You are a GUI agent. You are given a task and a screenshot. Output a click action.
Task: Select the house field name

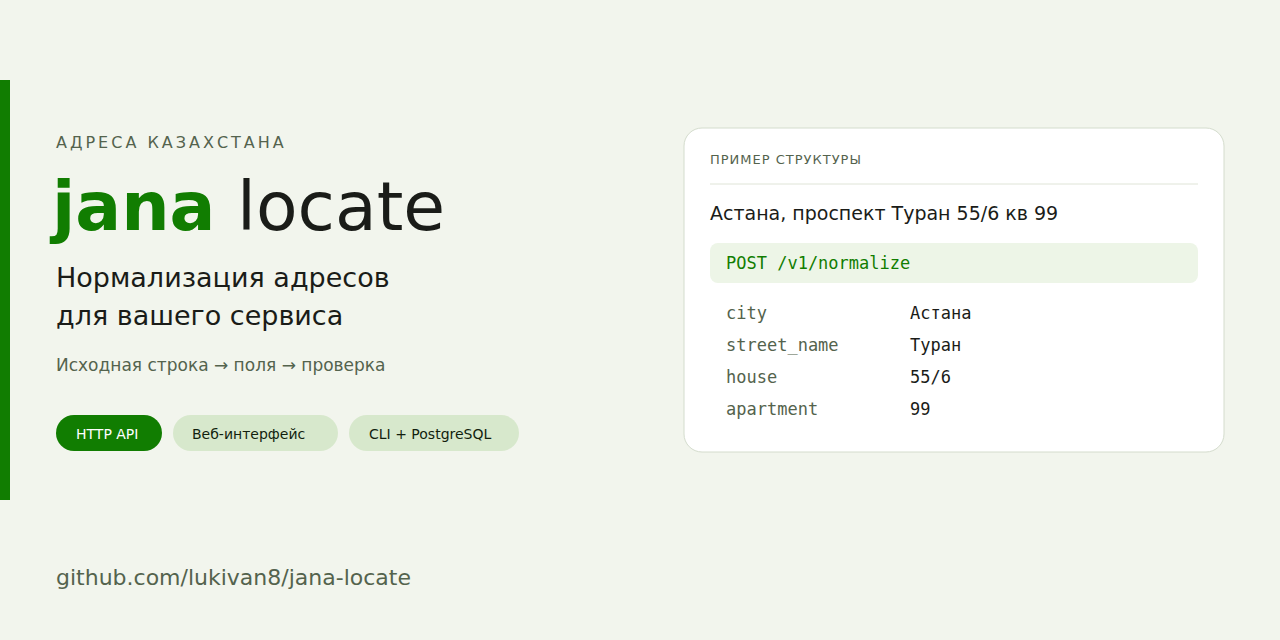(x=752, y=377)
